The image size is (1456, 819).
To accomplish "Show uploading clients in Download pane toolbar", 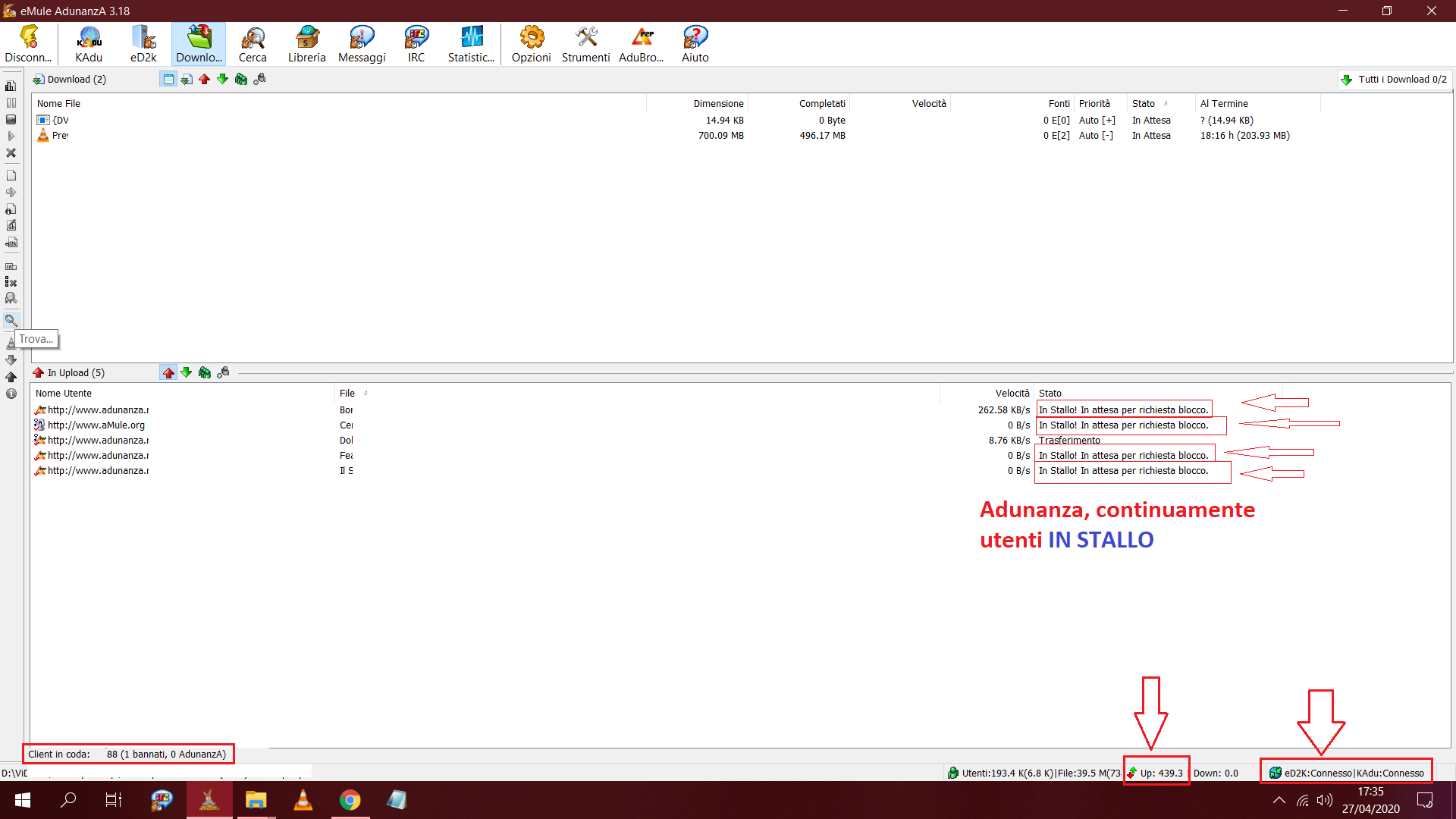I will (205, 79).
